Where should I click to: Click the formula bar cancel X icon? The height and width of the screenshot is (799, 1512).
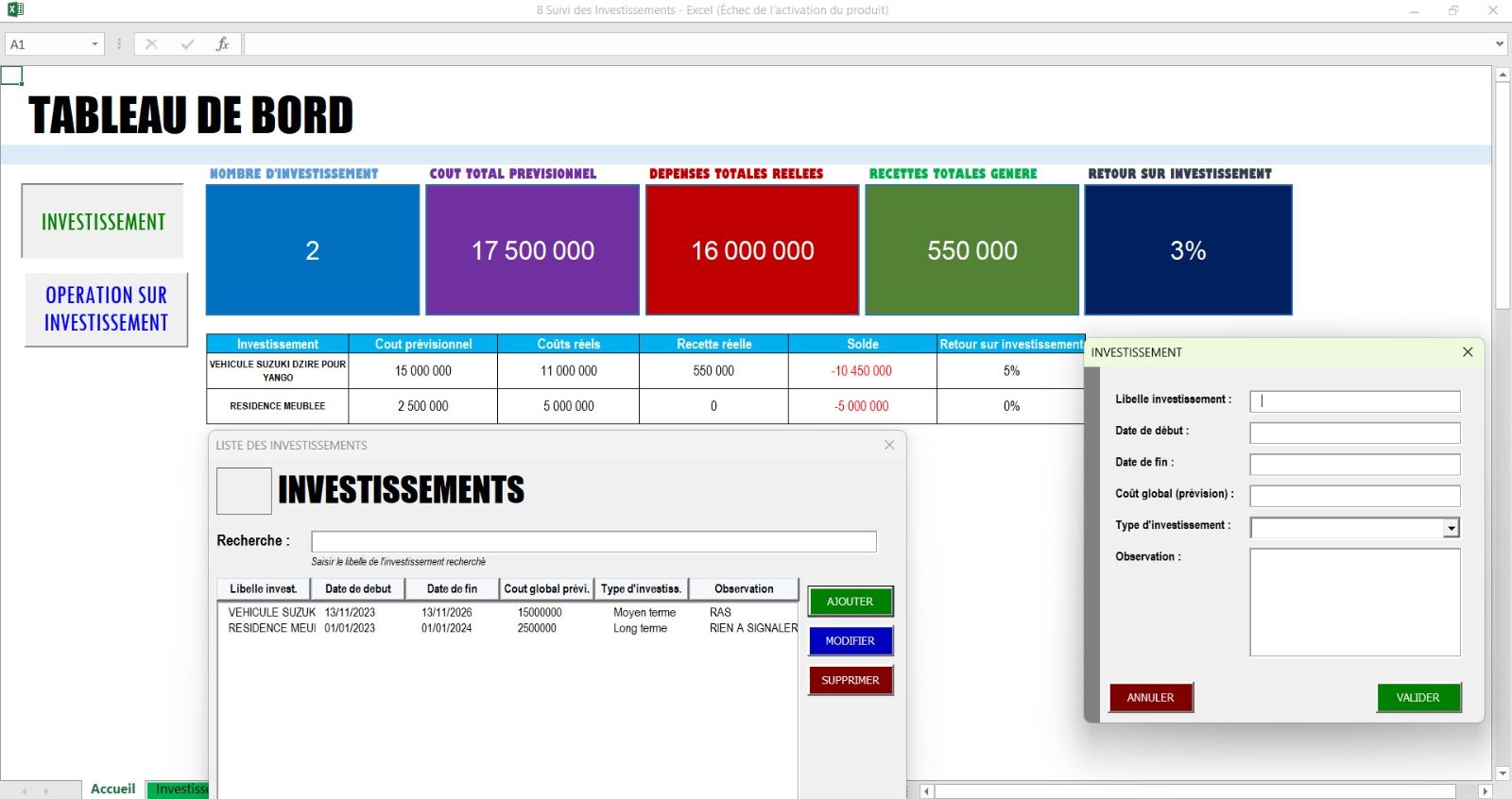[x=151, y=44]
